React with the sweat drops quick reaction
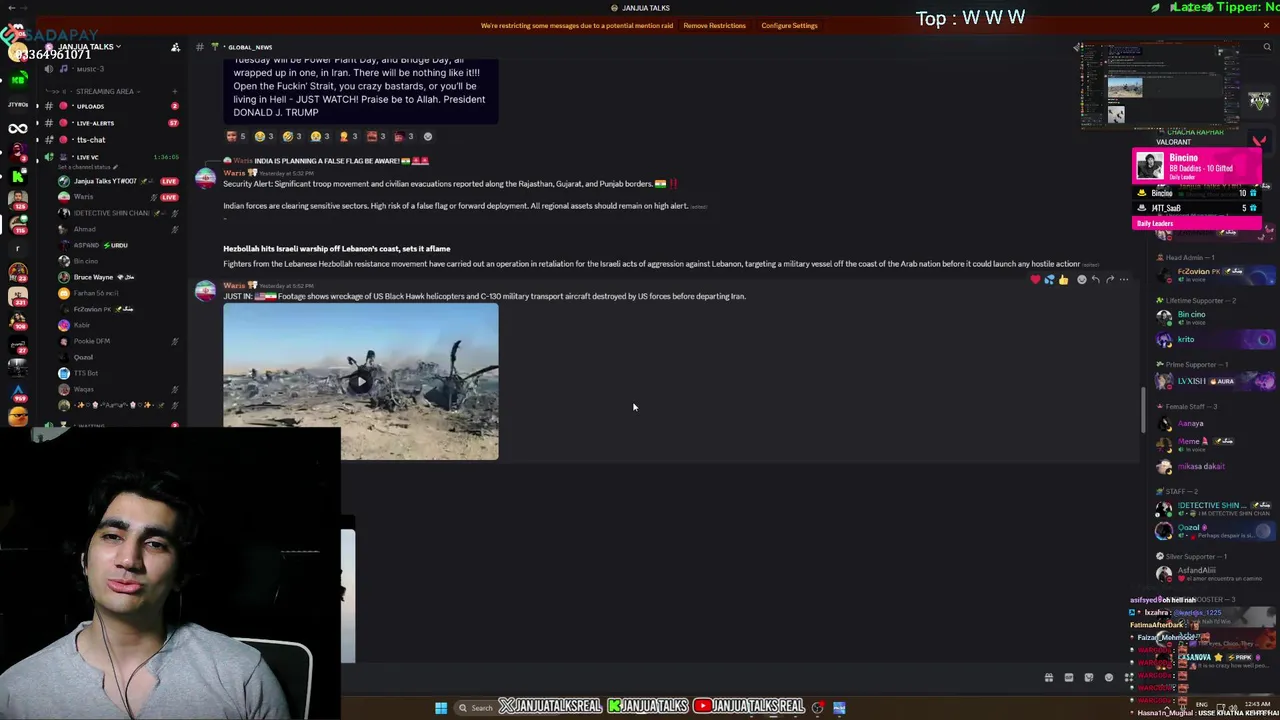This screenshot has width=1280, height=720. coord(1049,280)
